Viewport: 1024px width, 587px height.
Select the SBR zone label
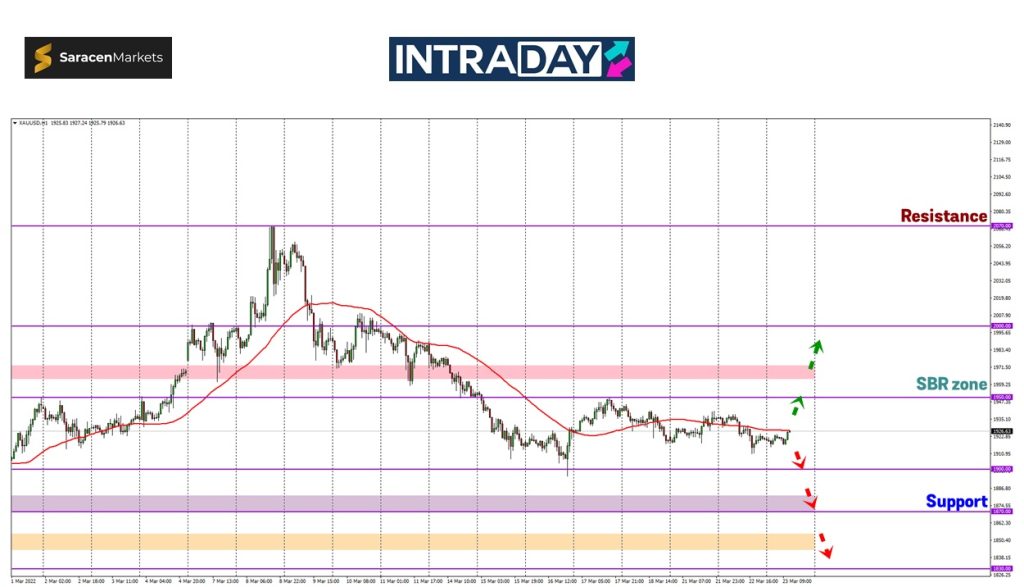pyautogui.click(x=951, y=384)
